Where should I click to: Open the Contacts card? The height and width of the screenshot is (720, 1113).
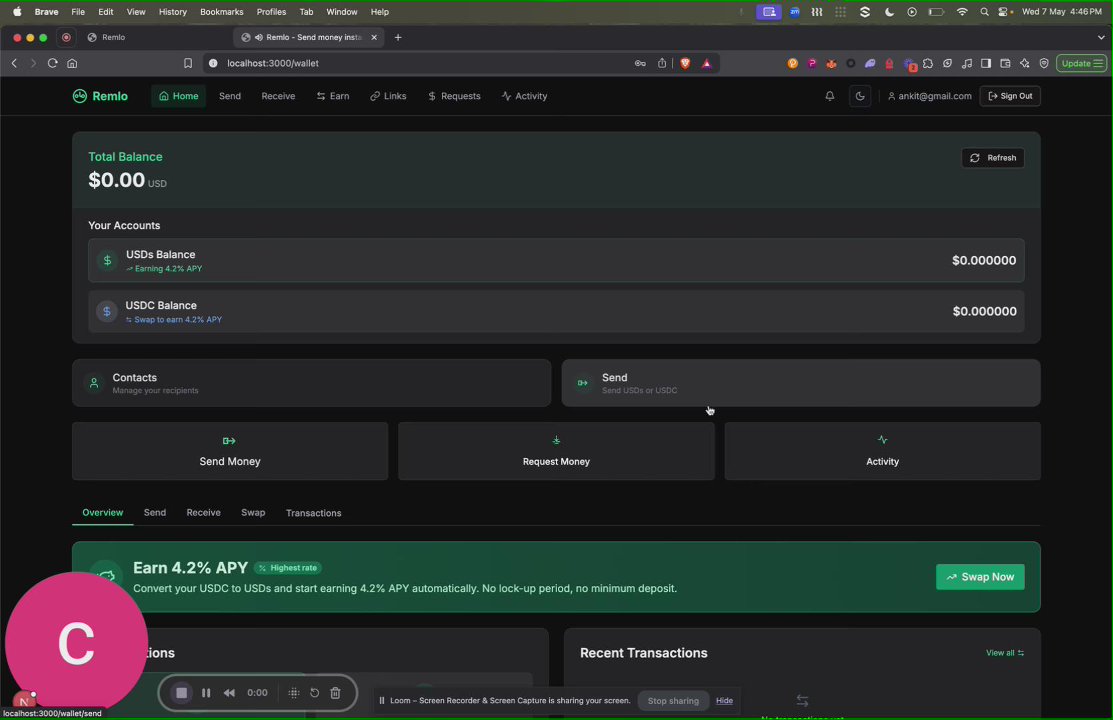312,383
